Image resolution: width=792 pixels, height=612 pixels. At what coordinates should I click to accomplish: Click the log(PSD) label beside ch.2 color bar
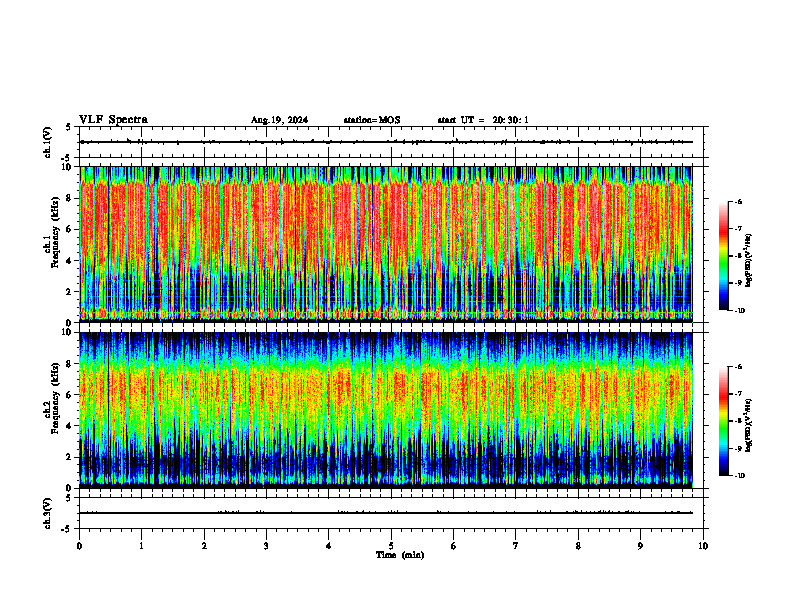tap(749, 425)
